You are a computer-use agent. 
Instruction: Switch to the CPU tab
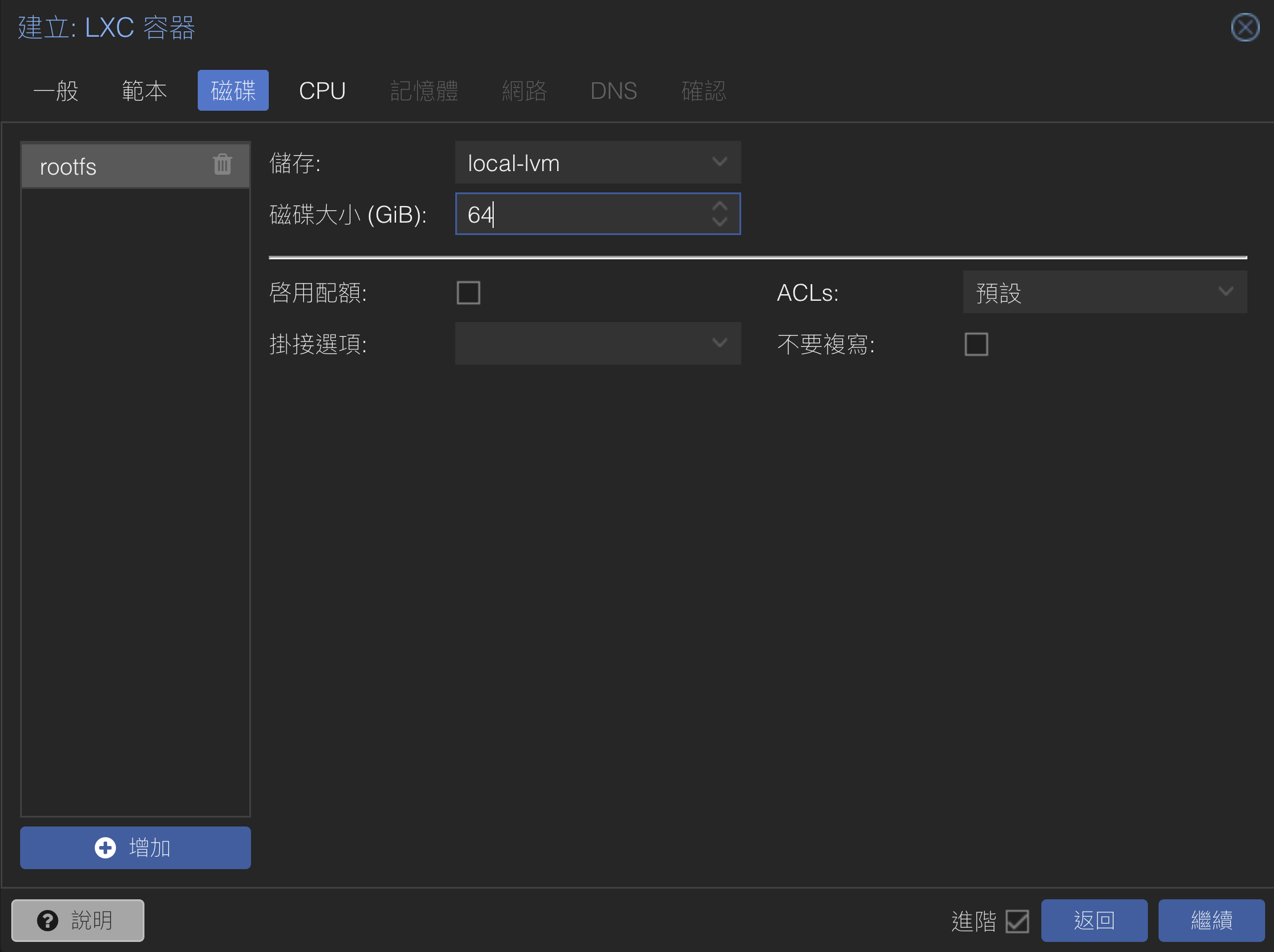pos(322,91)
